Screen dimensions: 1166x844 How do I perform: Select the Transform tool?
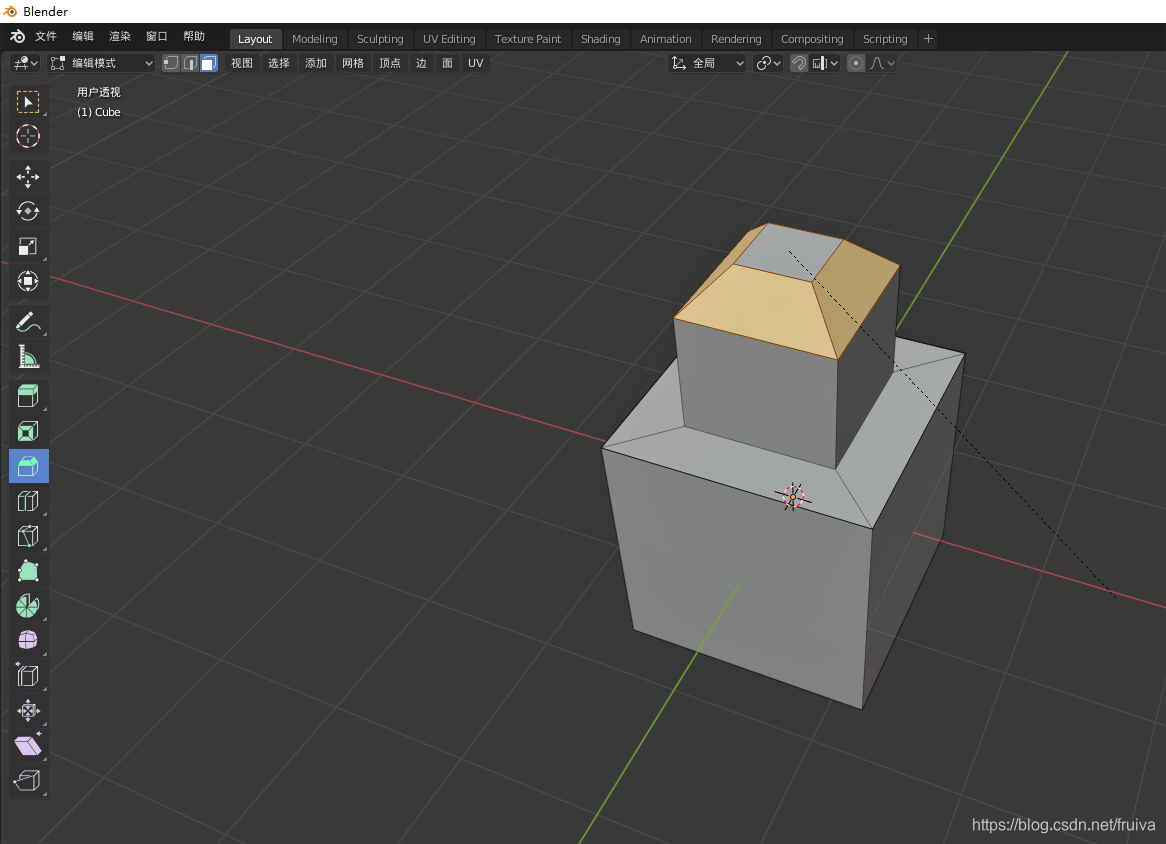click(28, 281)
